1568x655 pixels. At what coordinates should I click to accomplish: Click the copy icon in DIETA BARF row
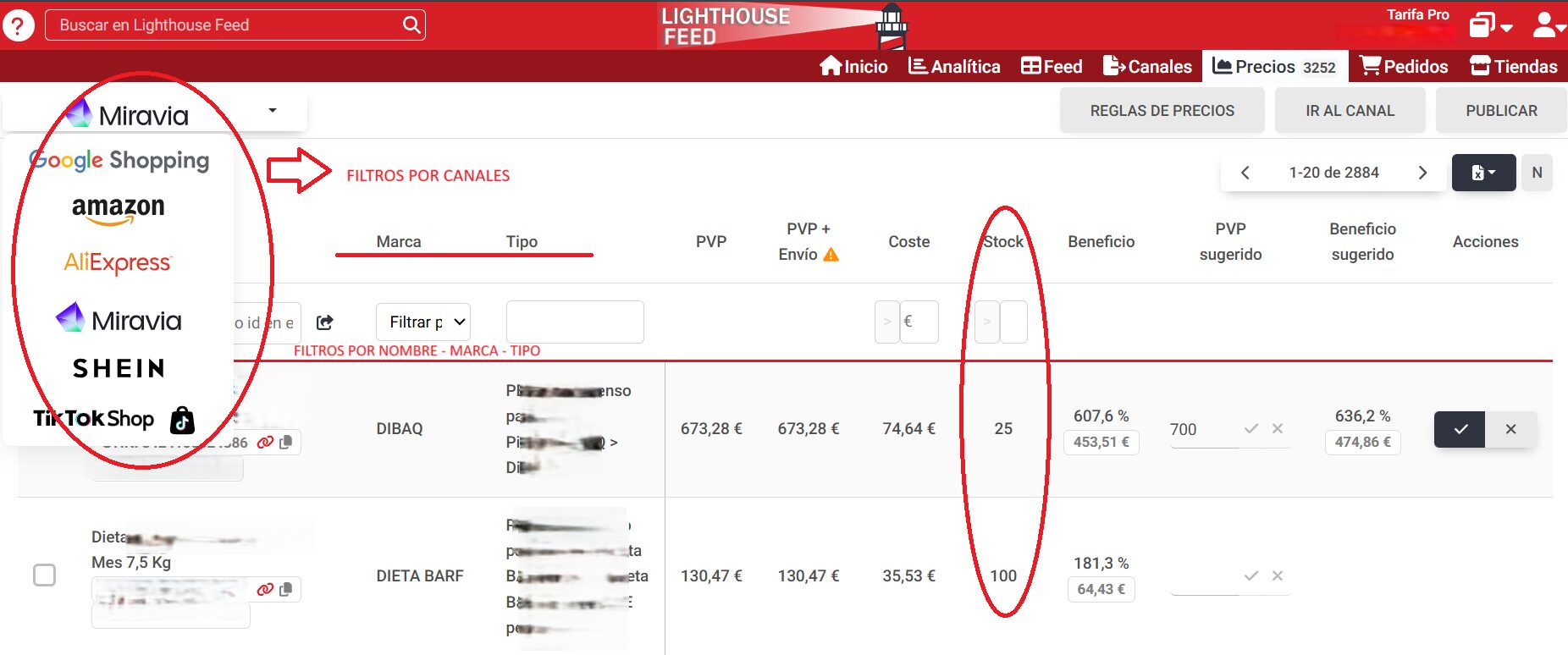pyautogui.click(x=285, y=589)
